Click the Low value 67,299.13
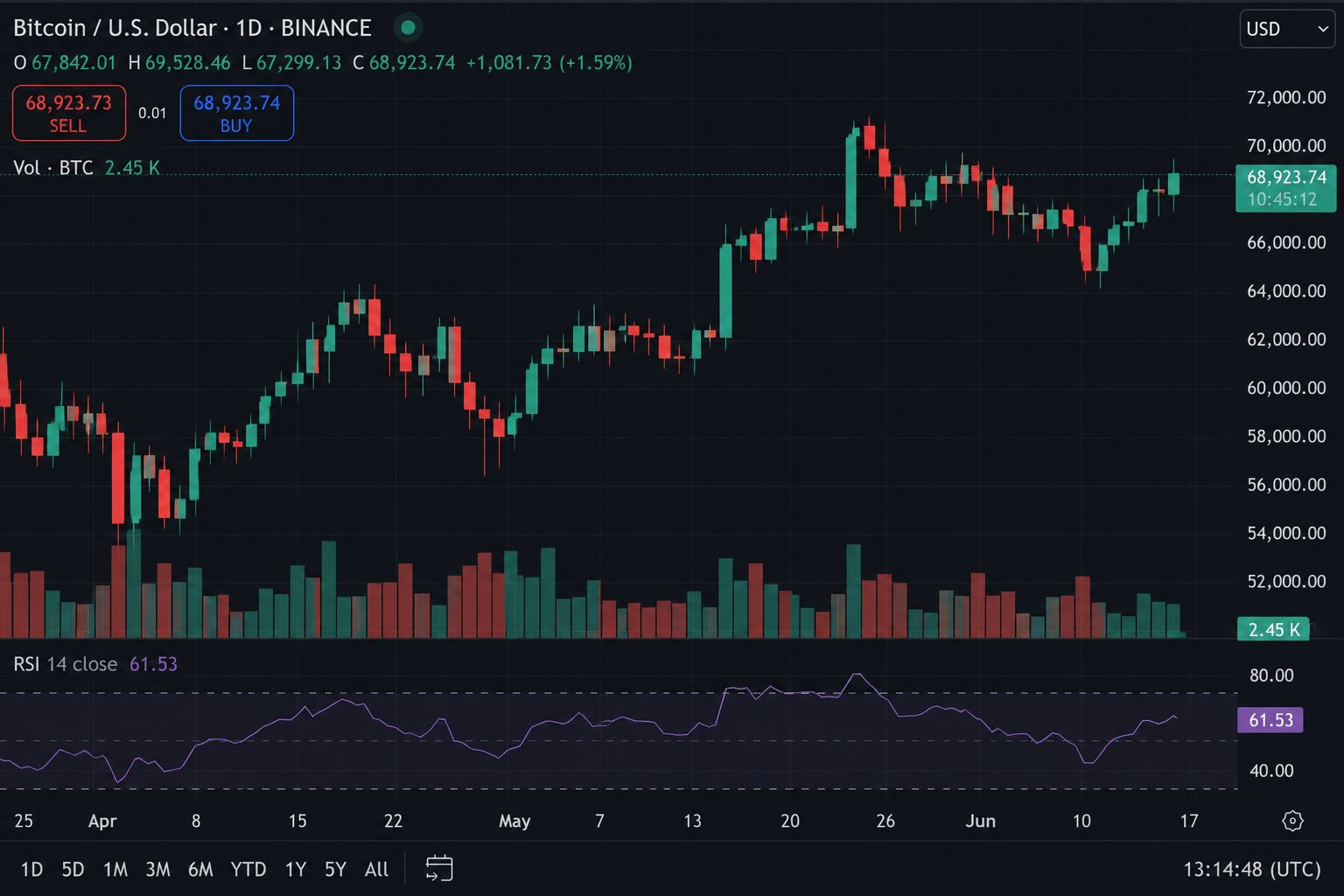 click(298, 63)
